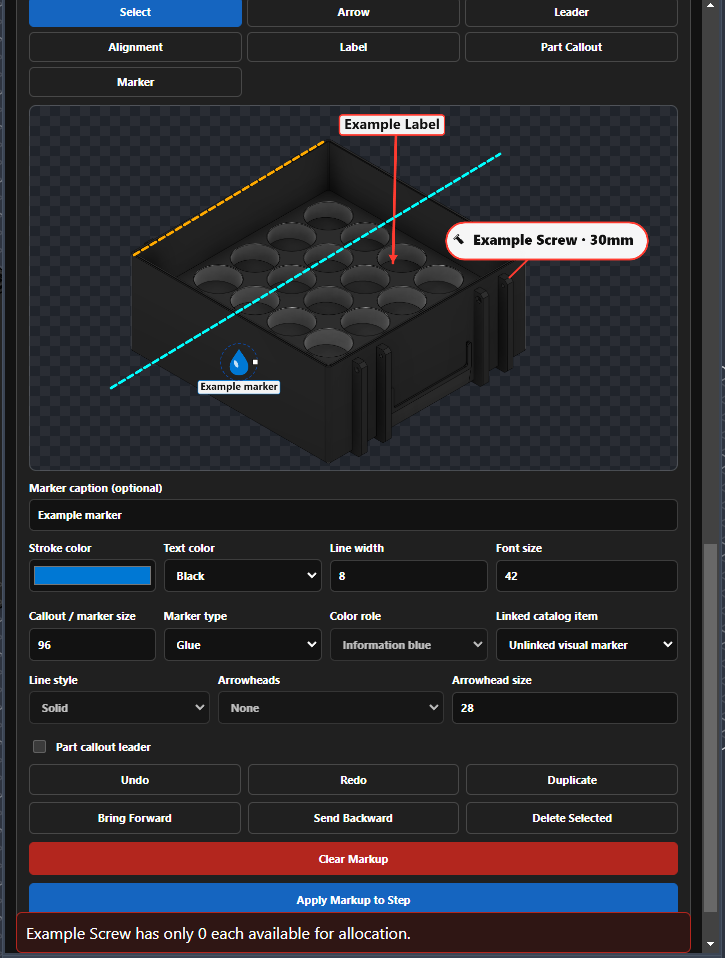Open the Line style dropdown
Image resolution: width=725 pixels, height=958 pixels.
[x=119, y=708]
